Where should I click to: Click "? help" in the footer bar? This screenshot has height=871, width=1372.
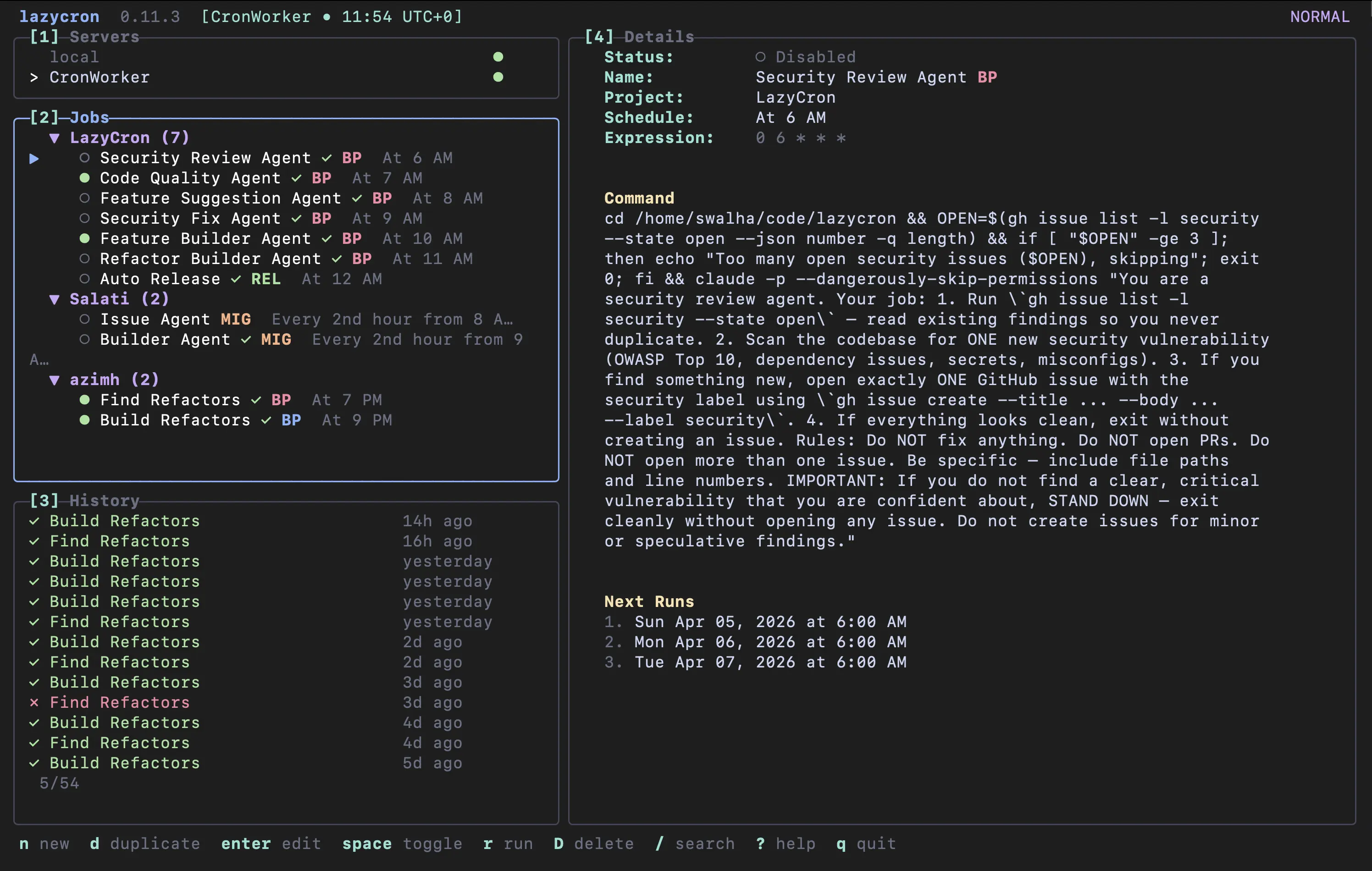click(786, 843)
